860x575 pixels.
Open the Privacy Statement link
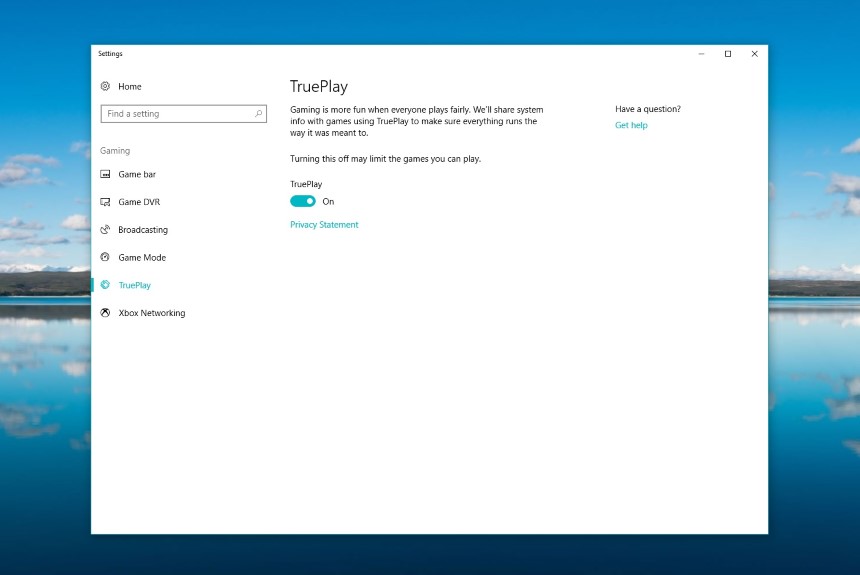[x=324, y=224]
